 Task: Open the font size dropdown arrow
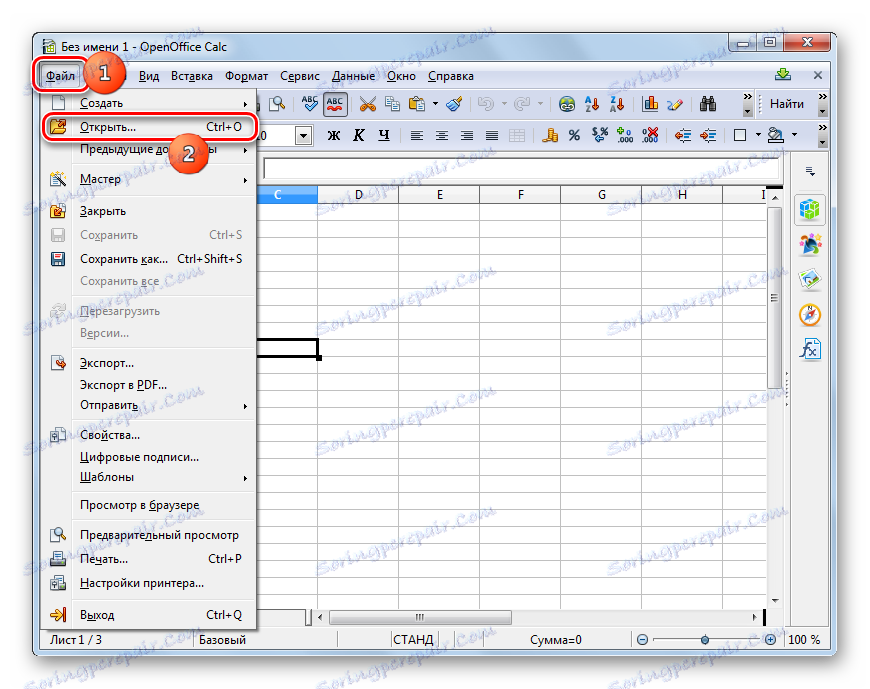pos(303,135)
